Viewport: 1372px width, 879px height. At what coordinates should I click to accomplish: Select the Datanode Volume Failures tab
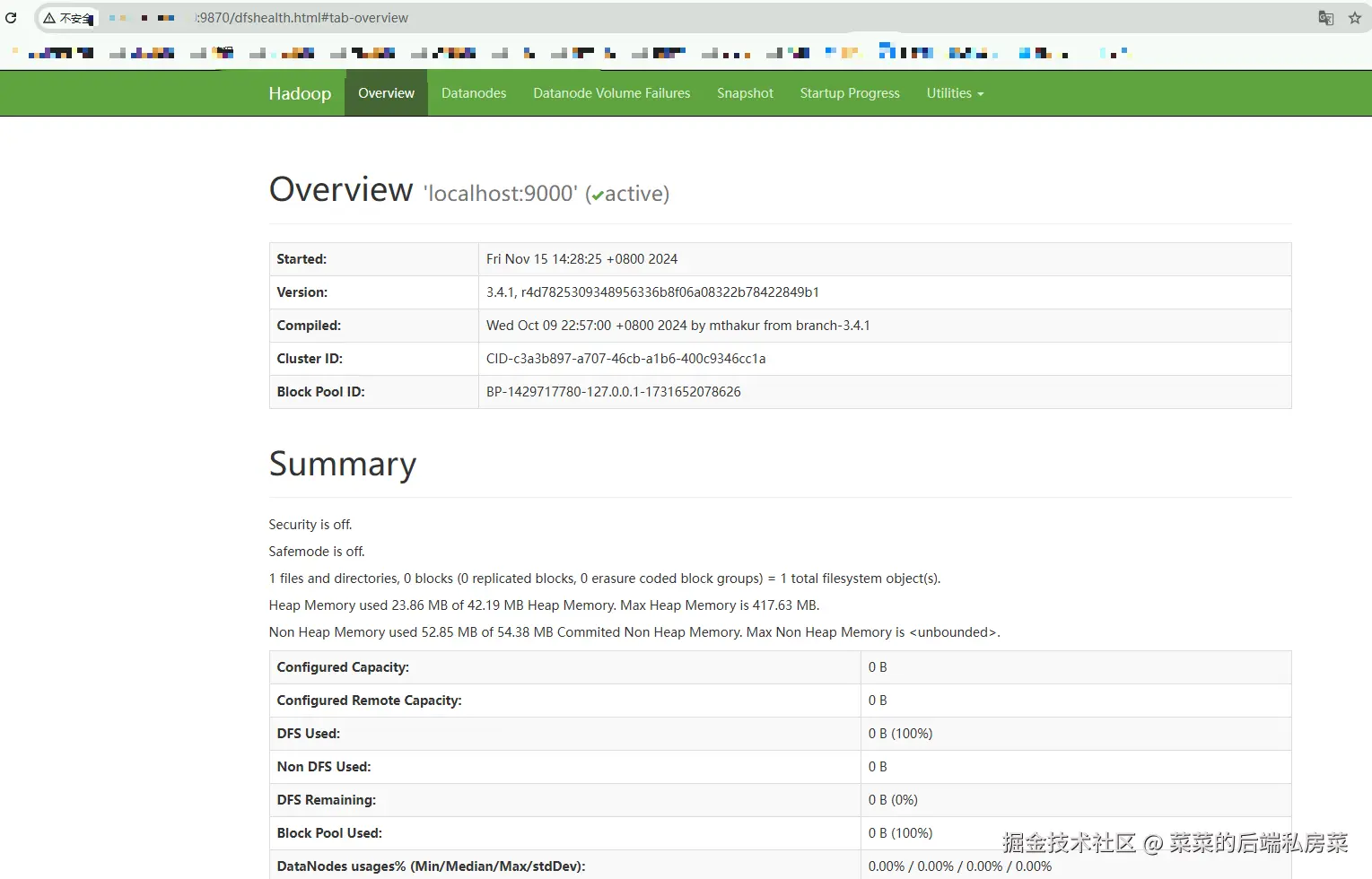tap(611, 92)
